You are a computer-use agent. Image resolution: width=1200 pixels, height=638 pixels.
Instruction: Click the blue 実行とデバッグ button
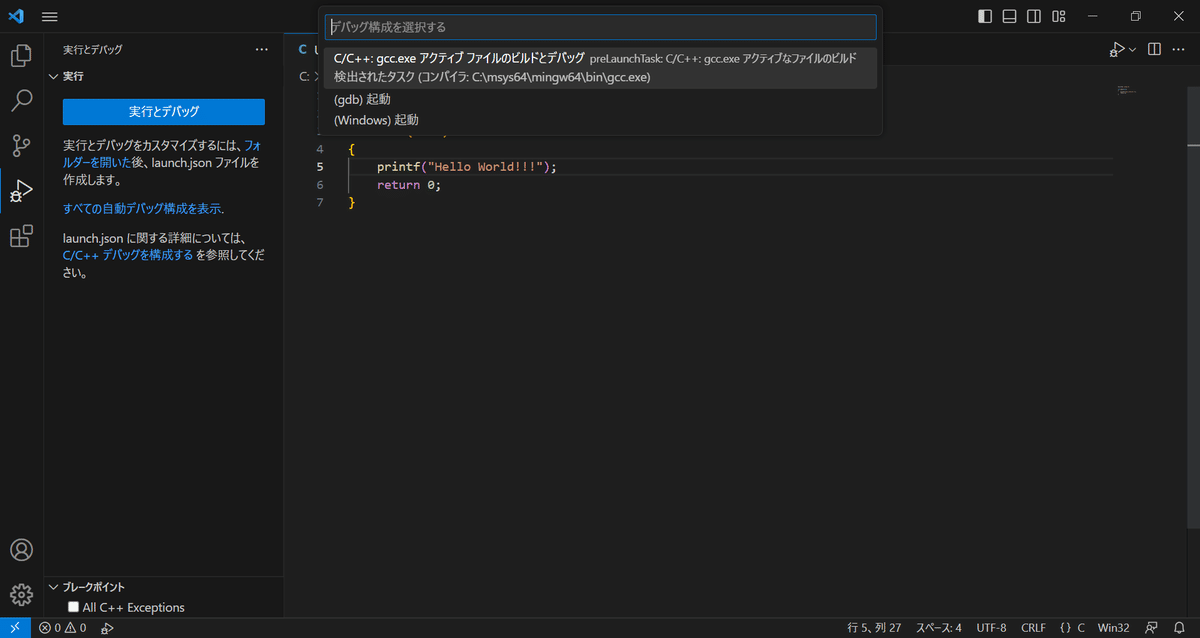[163, 111]
